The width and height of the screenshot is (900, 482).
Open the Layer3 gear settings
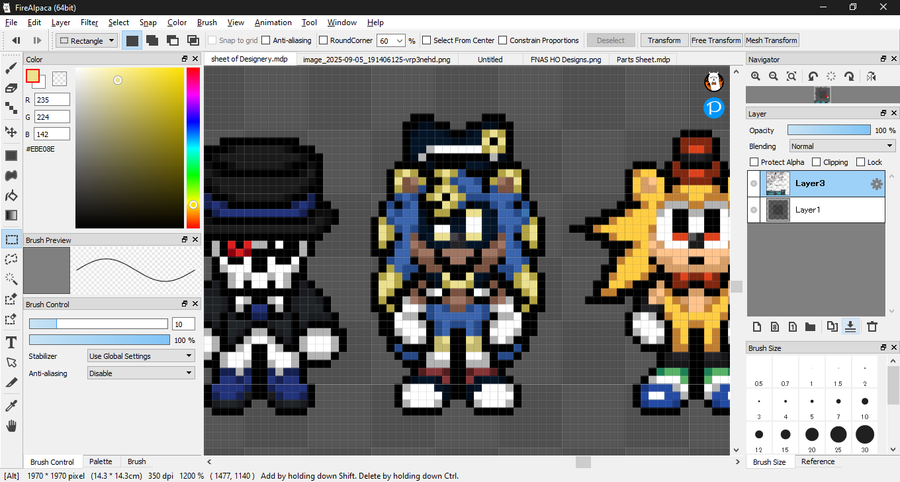tap(876, 184)
